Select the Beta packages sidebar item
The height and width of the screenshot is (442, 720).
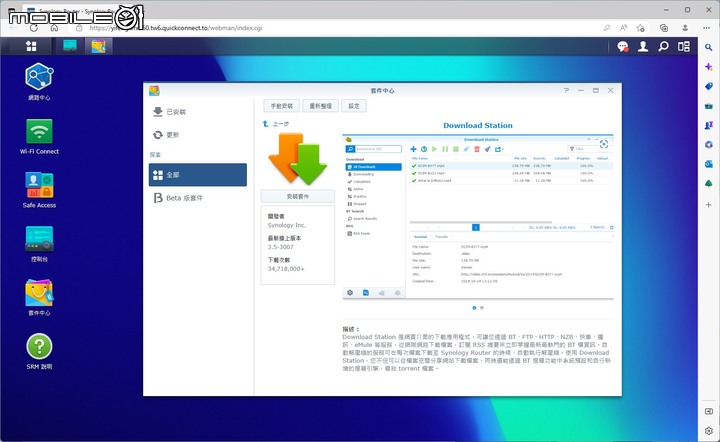198,198
